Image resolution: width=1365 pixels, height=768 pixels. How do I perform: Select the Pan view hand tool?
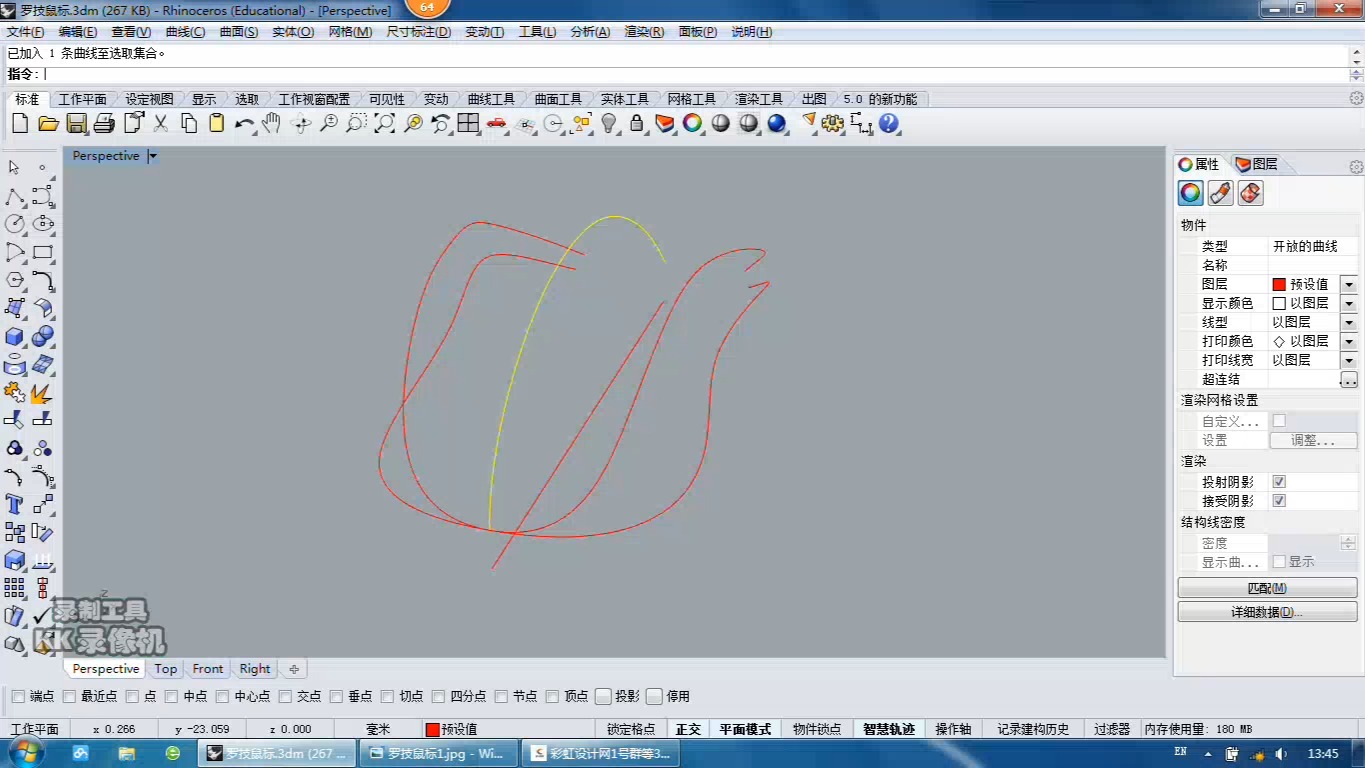coord(272,124)
